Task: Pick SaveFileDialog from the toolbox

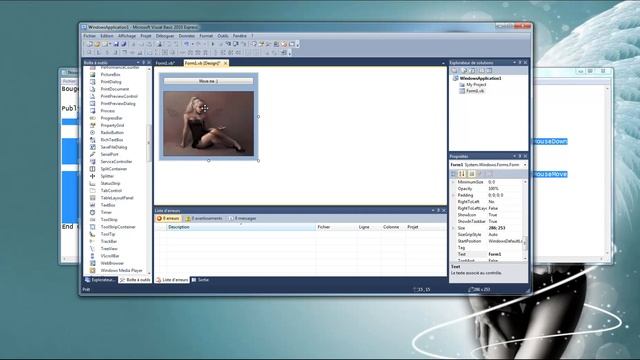Action: pyautogui.click(x=114, y=147)
